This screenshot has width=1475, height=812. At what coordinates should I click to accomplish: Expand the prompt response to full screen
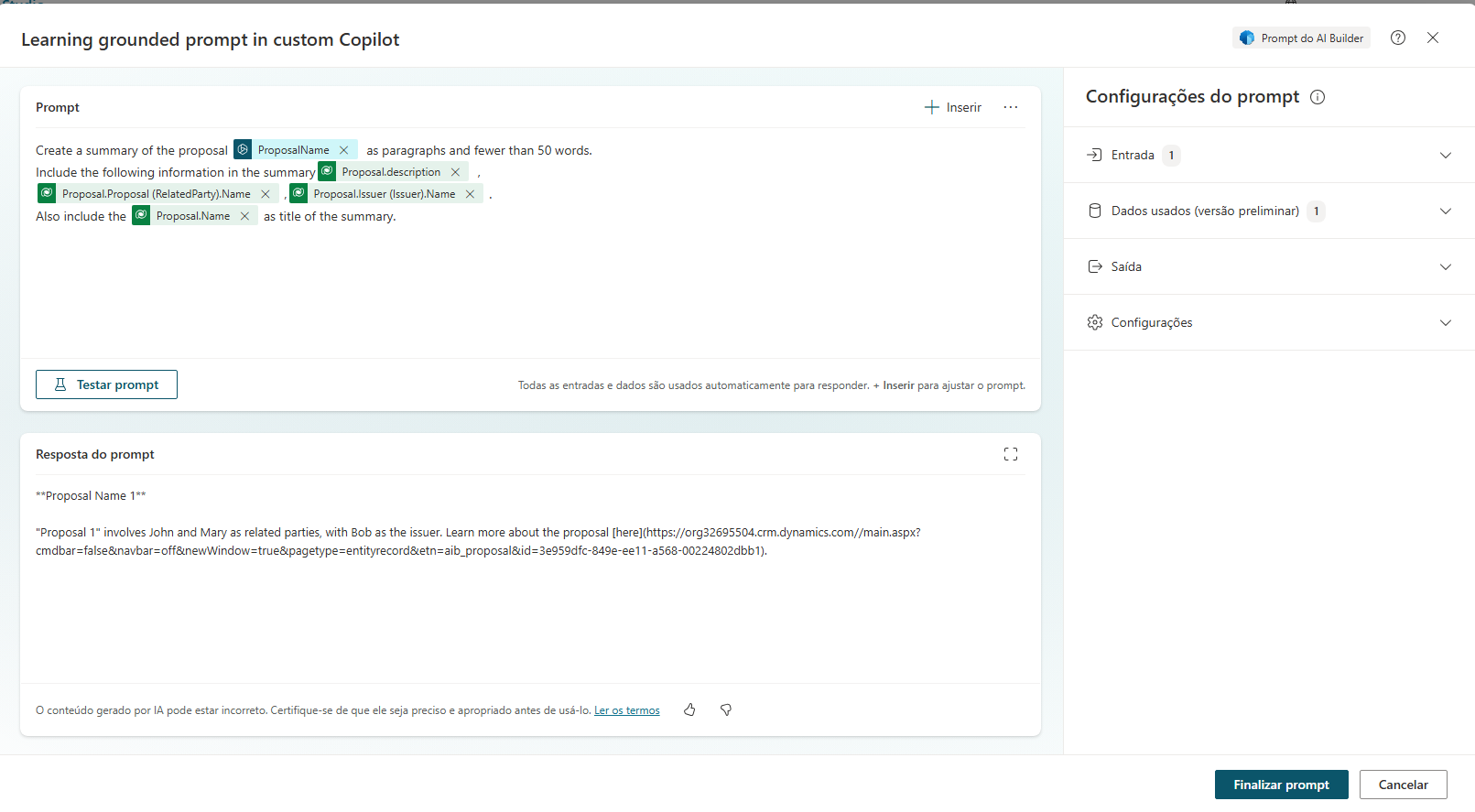[x=1011, y=454]
